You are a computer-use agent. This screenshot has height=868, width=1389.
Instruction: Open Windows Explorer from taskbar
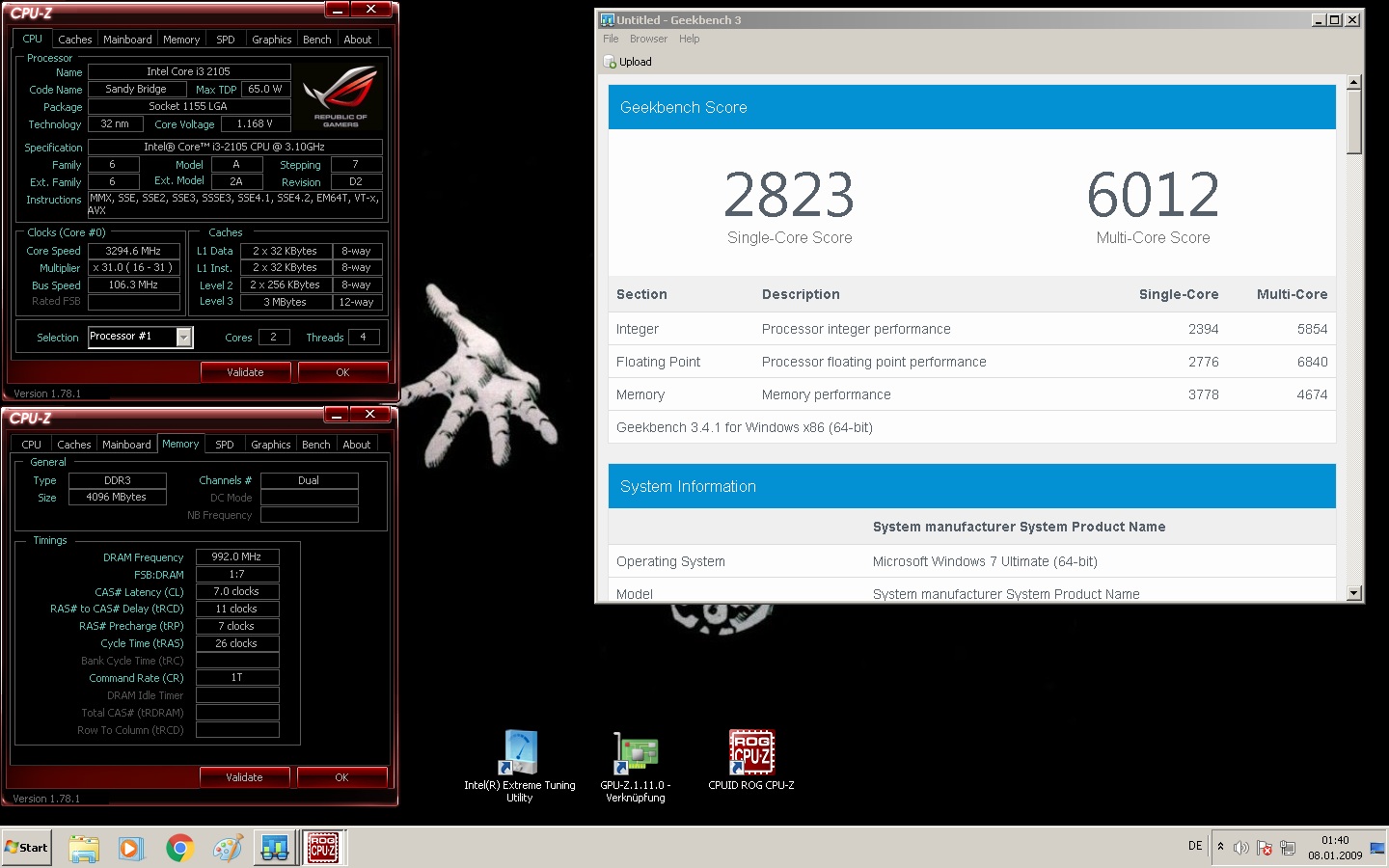tap(84, 848)
